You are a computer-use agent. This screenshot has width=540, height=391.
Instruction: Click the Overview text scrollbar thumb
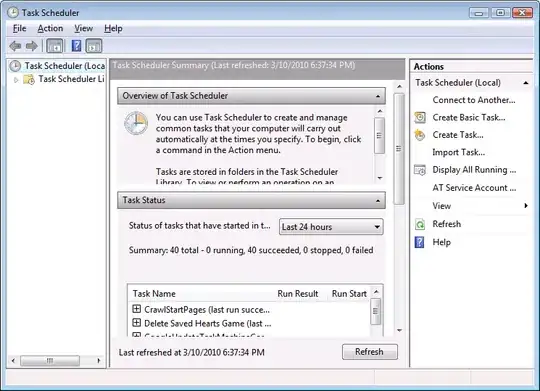(380, 135)
